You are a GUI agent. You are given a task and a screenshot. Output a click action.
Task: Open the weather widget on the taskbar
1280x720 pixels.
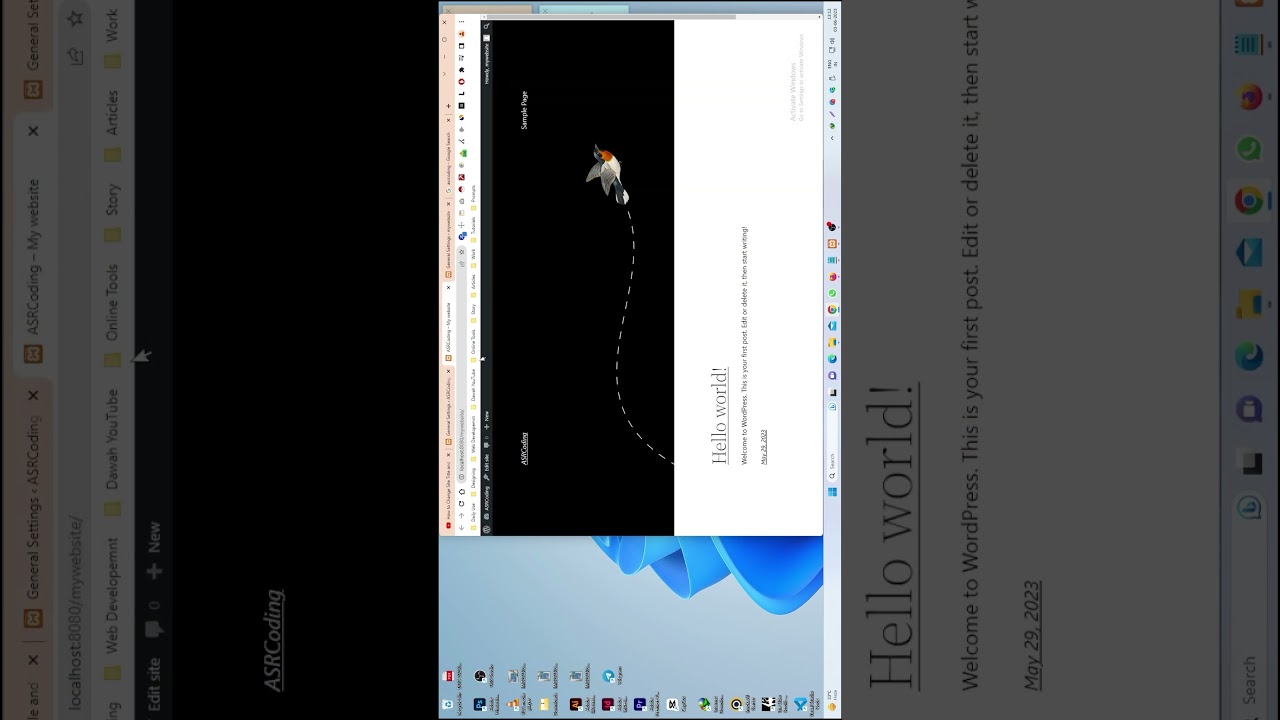tap(832, 701)
